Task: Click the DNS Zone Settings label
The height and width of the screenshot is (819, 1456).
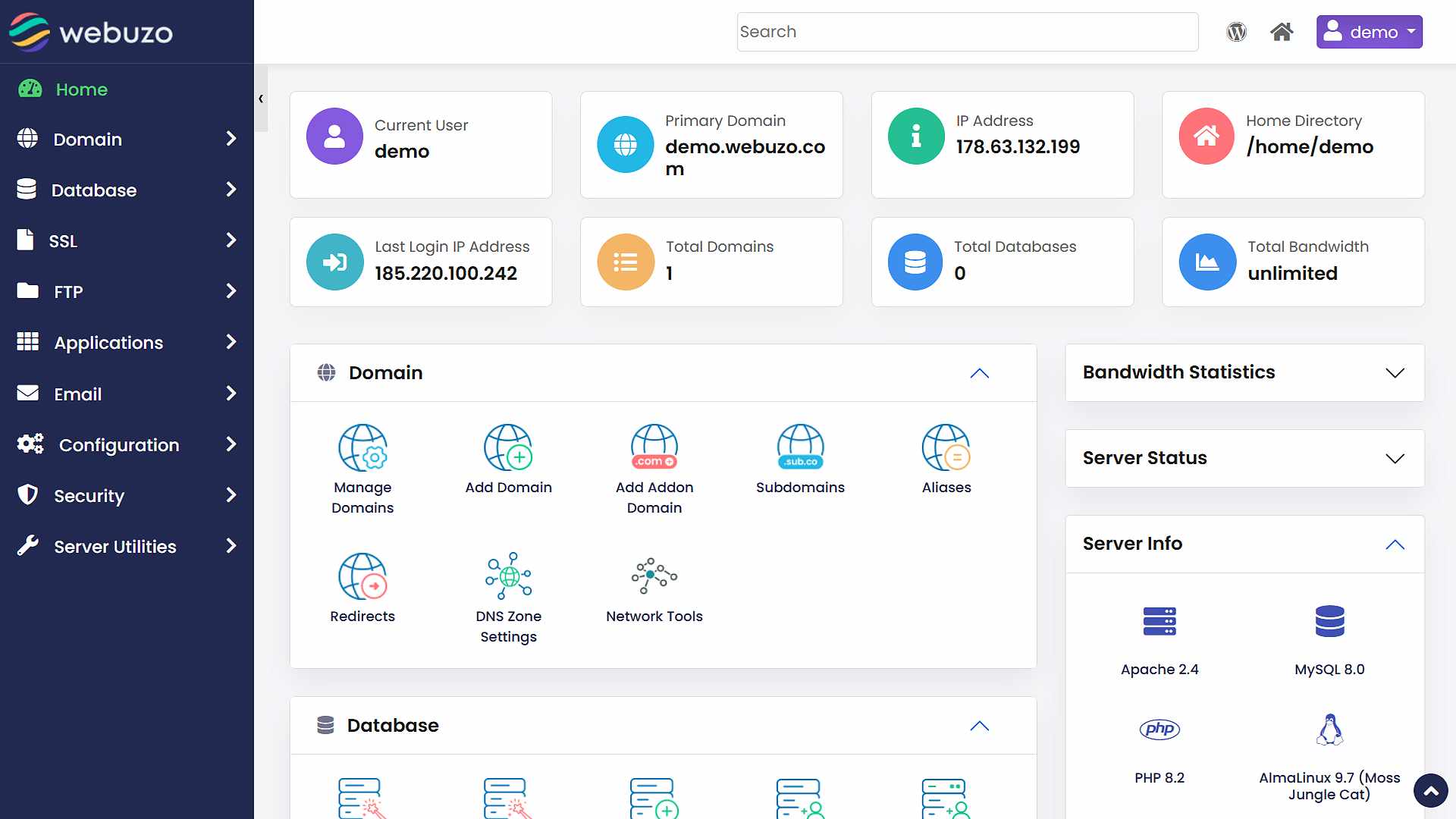Action: [508, 626]
